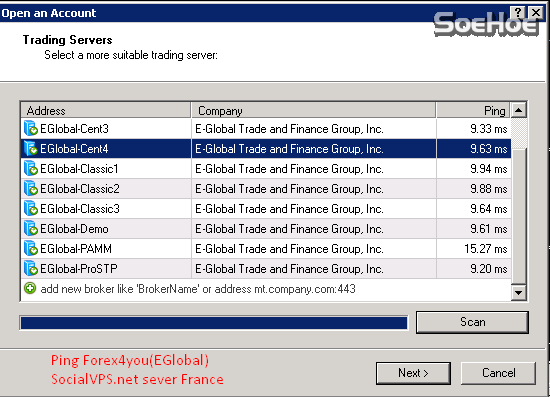Click the 15.27 ms ping value

486,249
